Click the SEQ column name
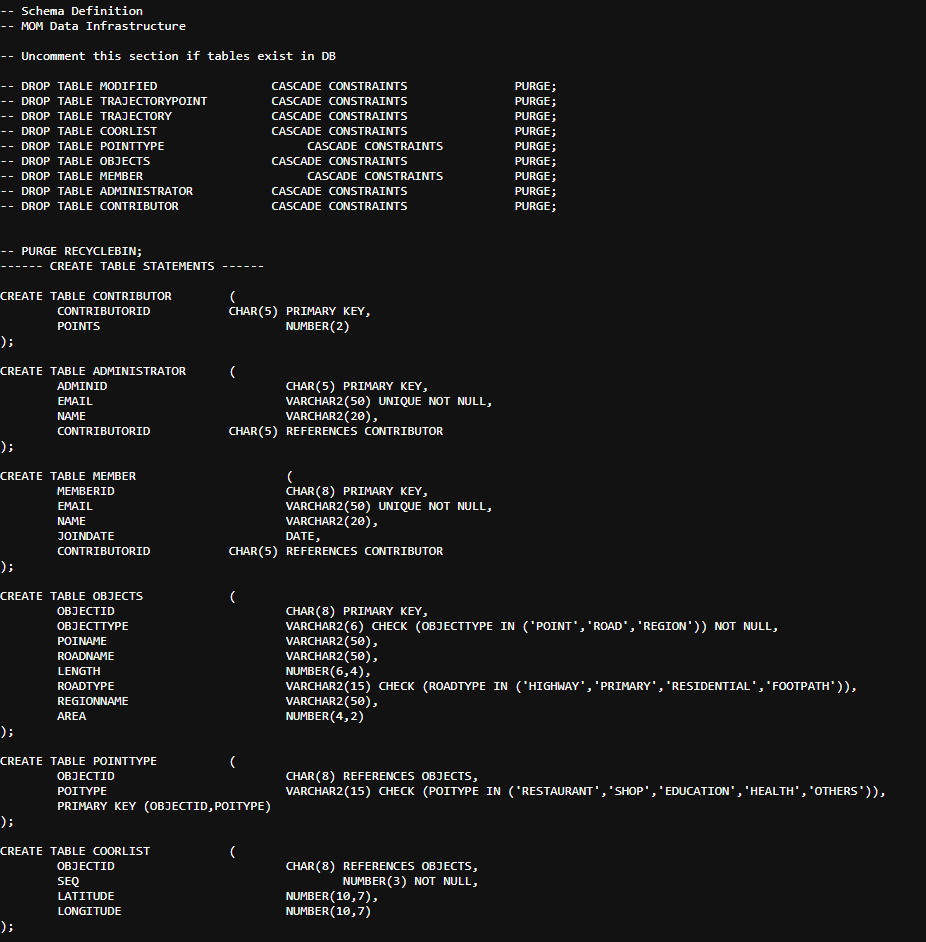This screenshot has height=942, width=926. tap(68, 882)
